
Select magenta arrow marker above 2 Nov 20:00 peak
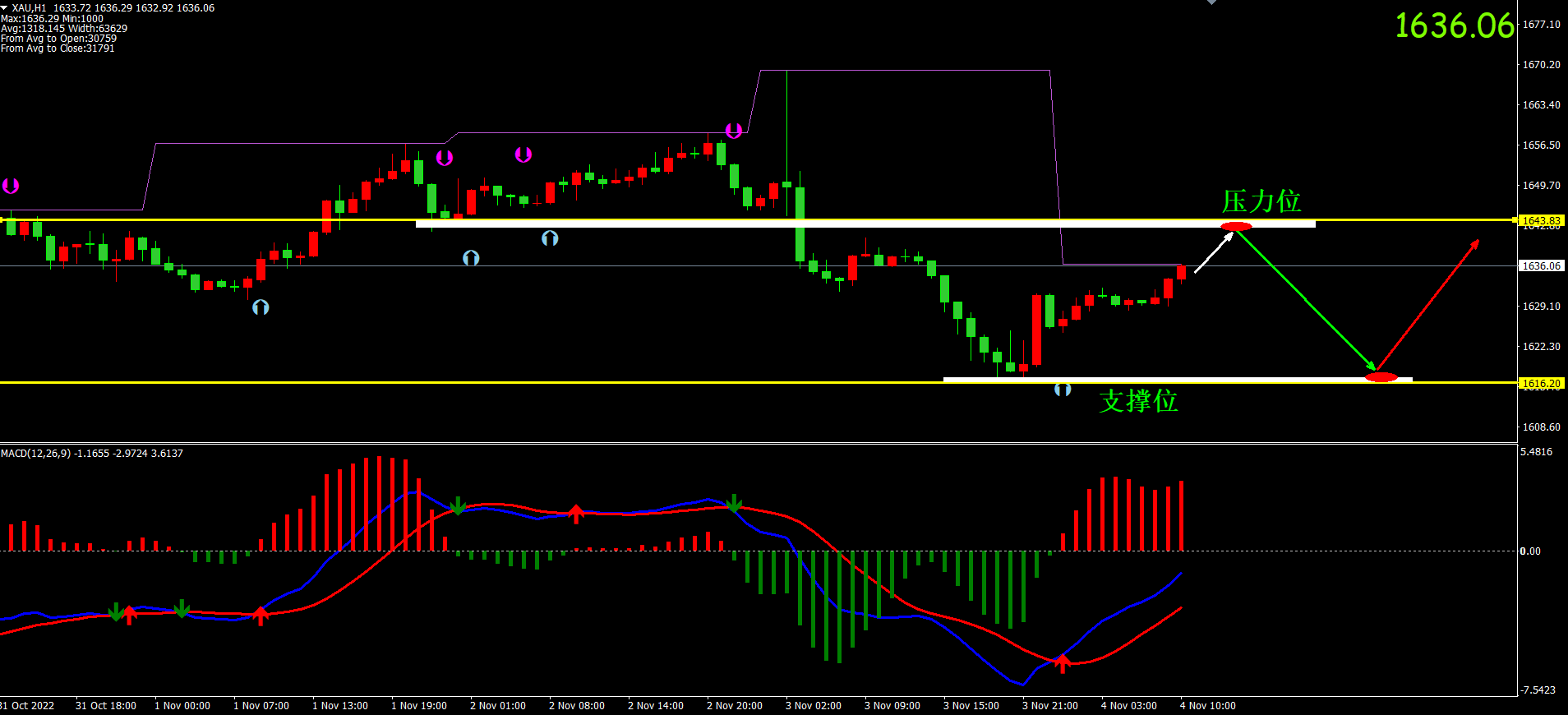(734, 131)
